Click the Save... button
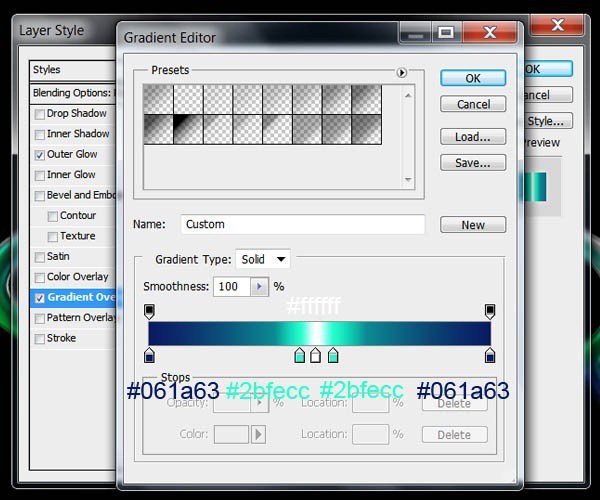The image size is (600, 500). click(x=473, y=163)
